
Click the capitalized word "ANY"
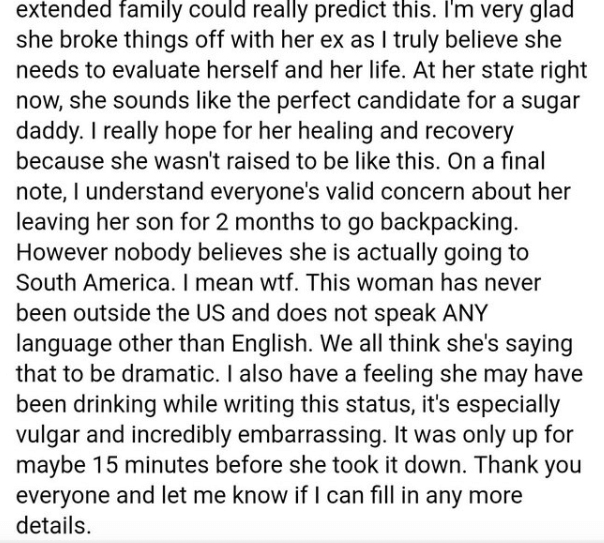point(465,313)
